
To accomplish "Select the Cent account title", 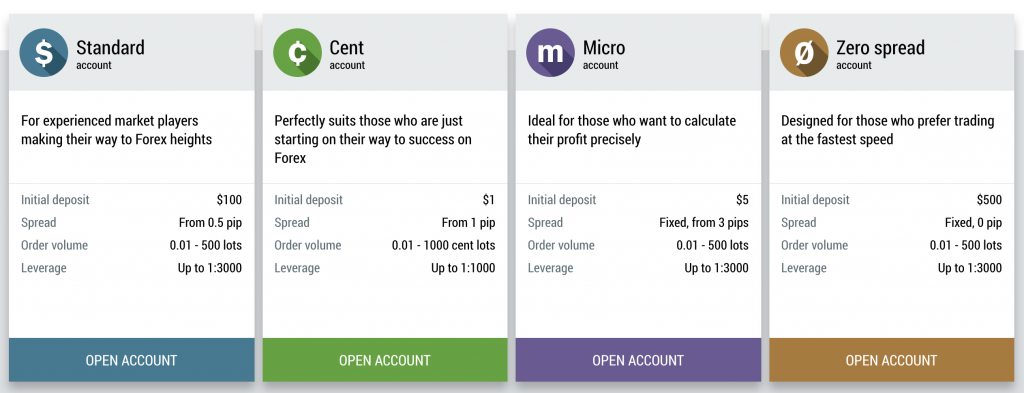I will coord(347,48).
